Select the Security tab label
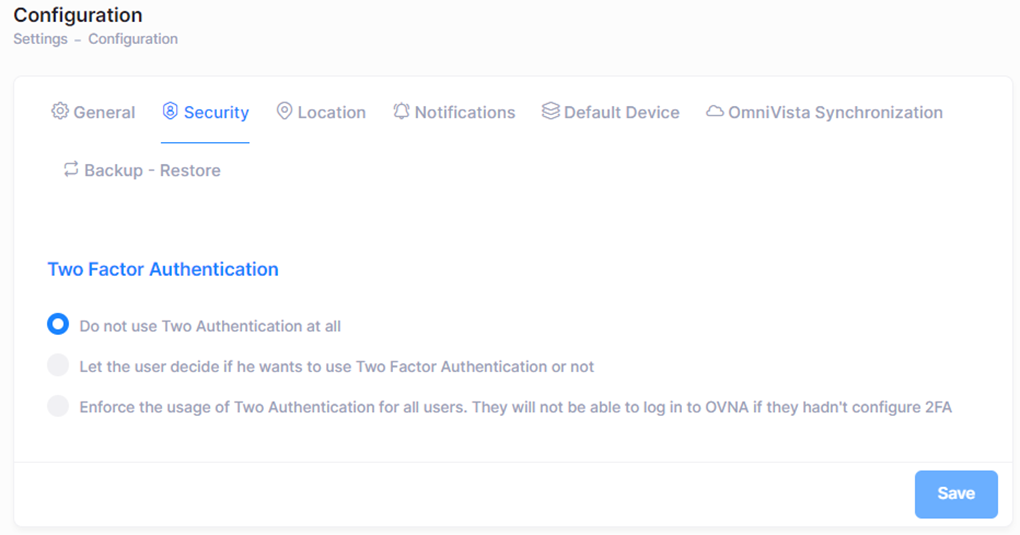 (x=216, y=112)
